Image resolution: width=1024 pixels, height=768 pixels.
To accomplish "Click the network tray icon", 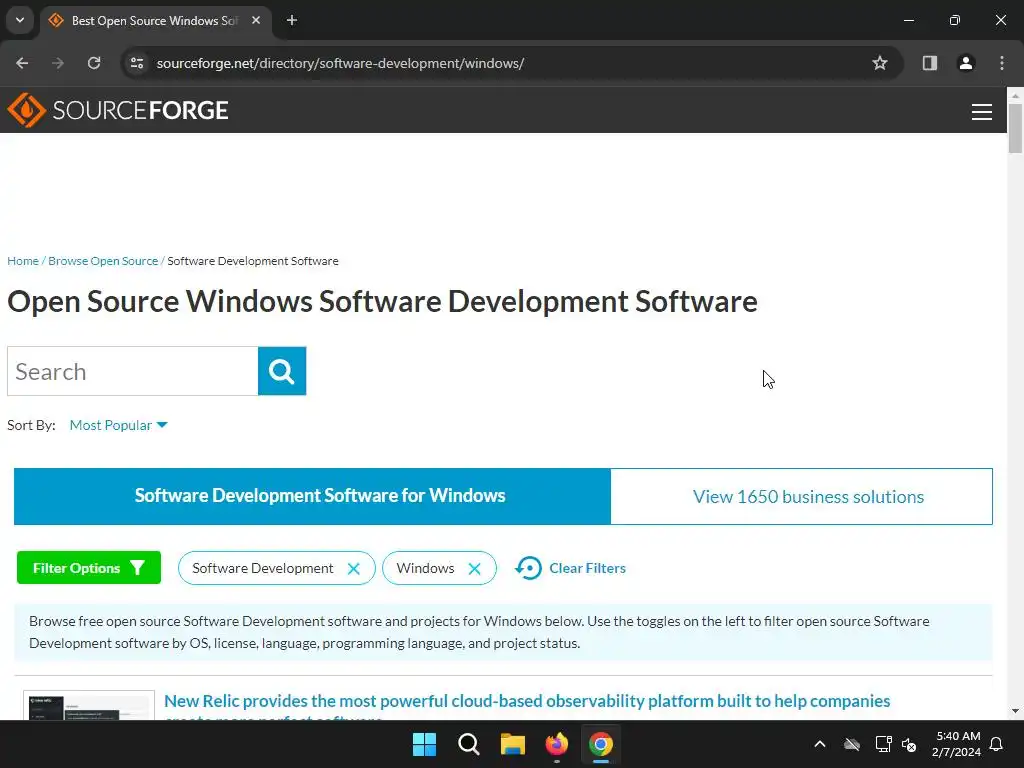I will point(883,744).
